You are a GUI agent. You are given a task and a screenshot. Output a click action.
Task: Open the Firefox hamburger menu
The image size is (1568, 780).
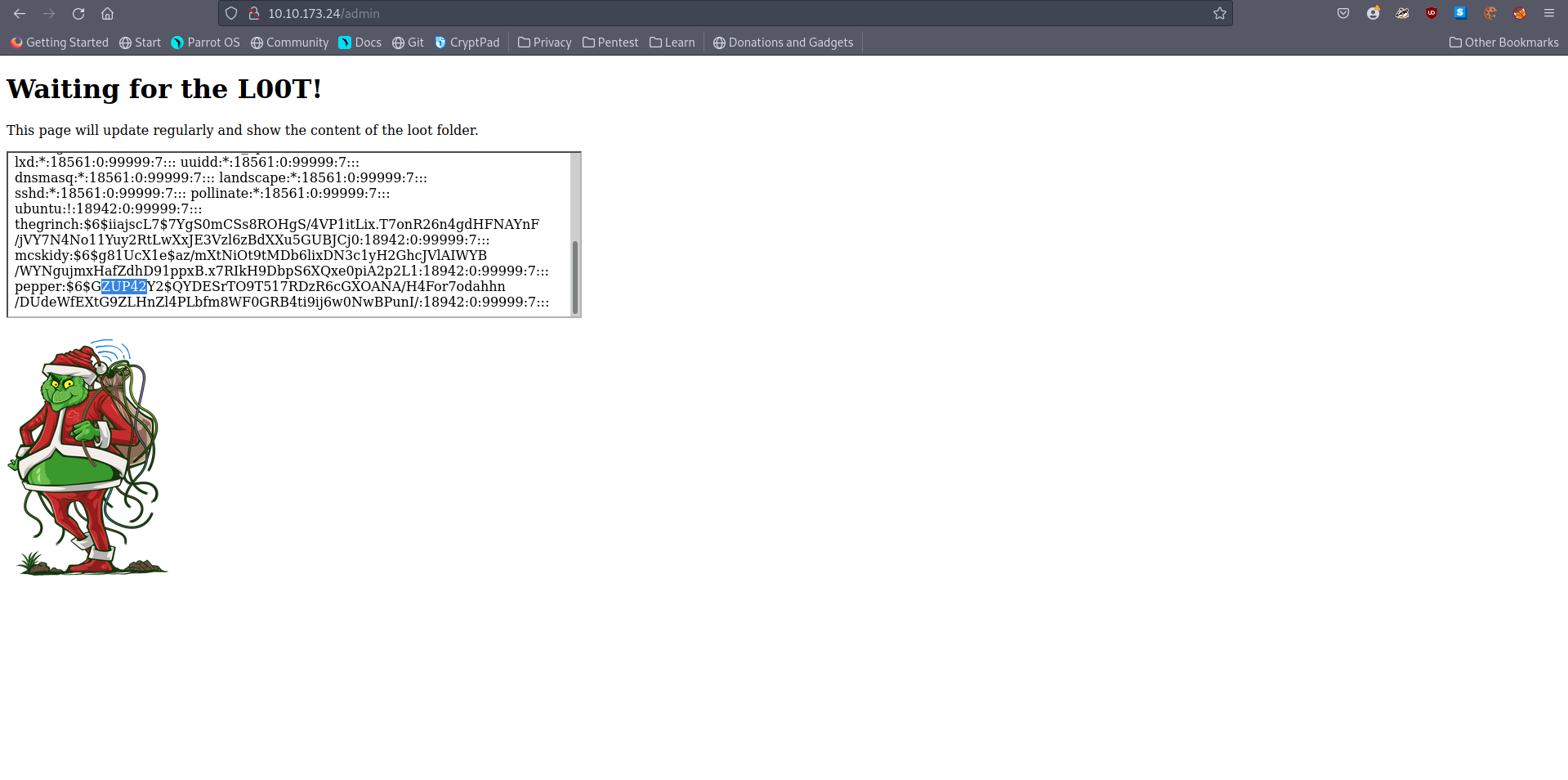[1549, 14]
